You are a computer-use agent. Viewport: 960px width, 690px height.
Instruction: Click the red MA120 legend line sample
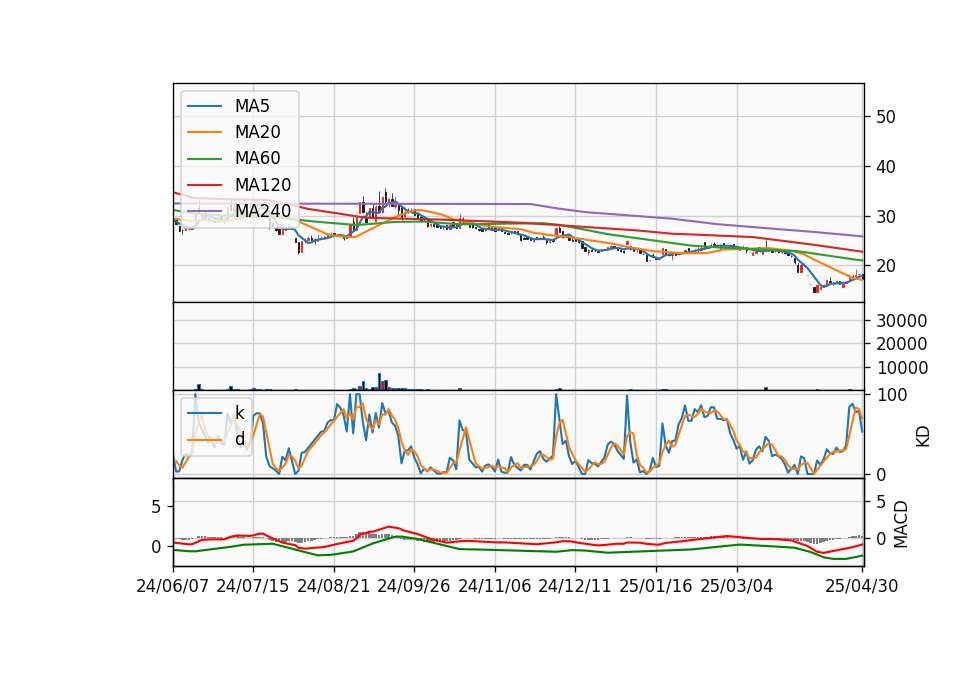coord(204,185)
